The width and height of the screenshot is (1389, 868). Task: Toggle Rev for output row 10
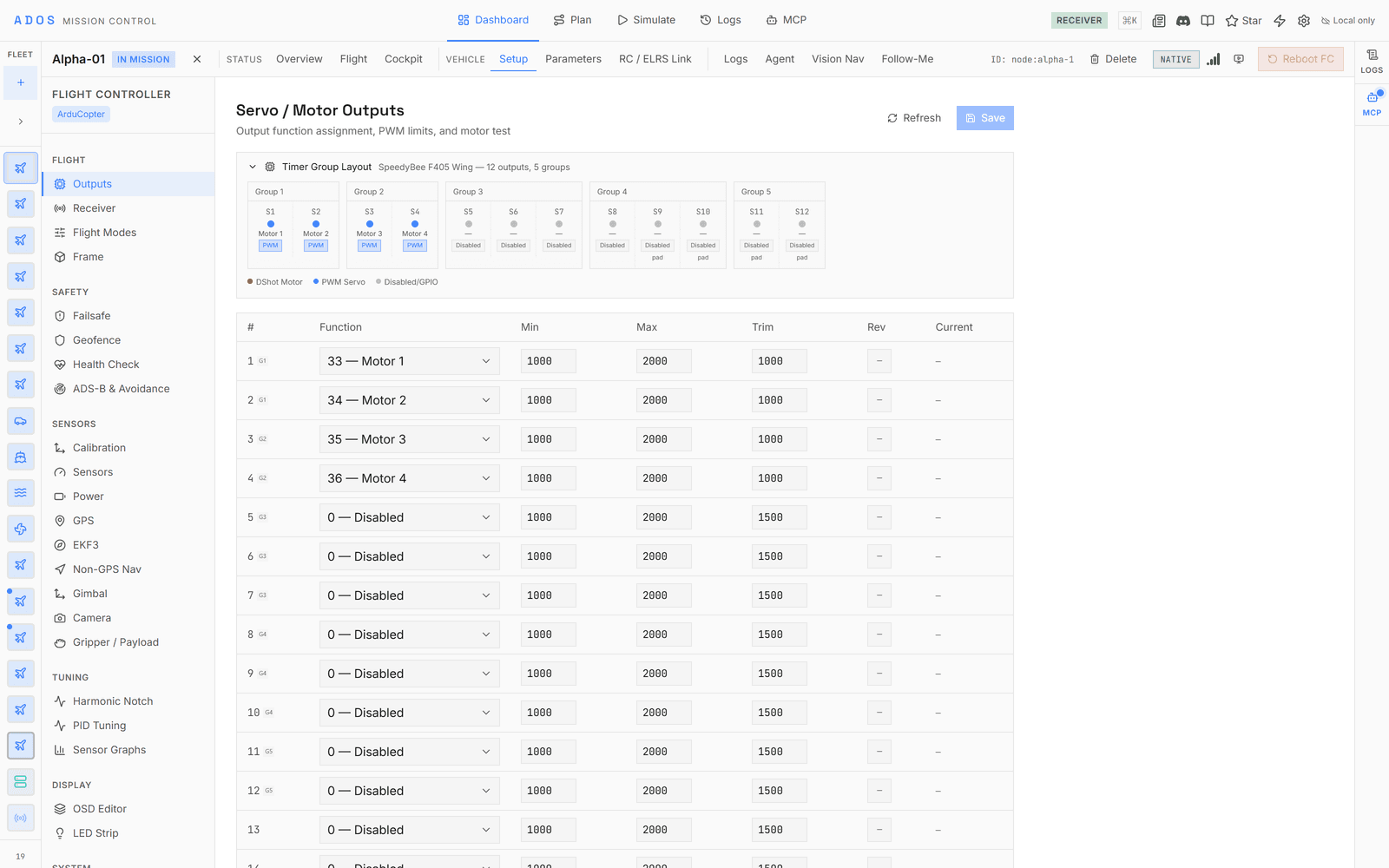click(879, 713)
